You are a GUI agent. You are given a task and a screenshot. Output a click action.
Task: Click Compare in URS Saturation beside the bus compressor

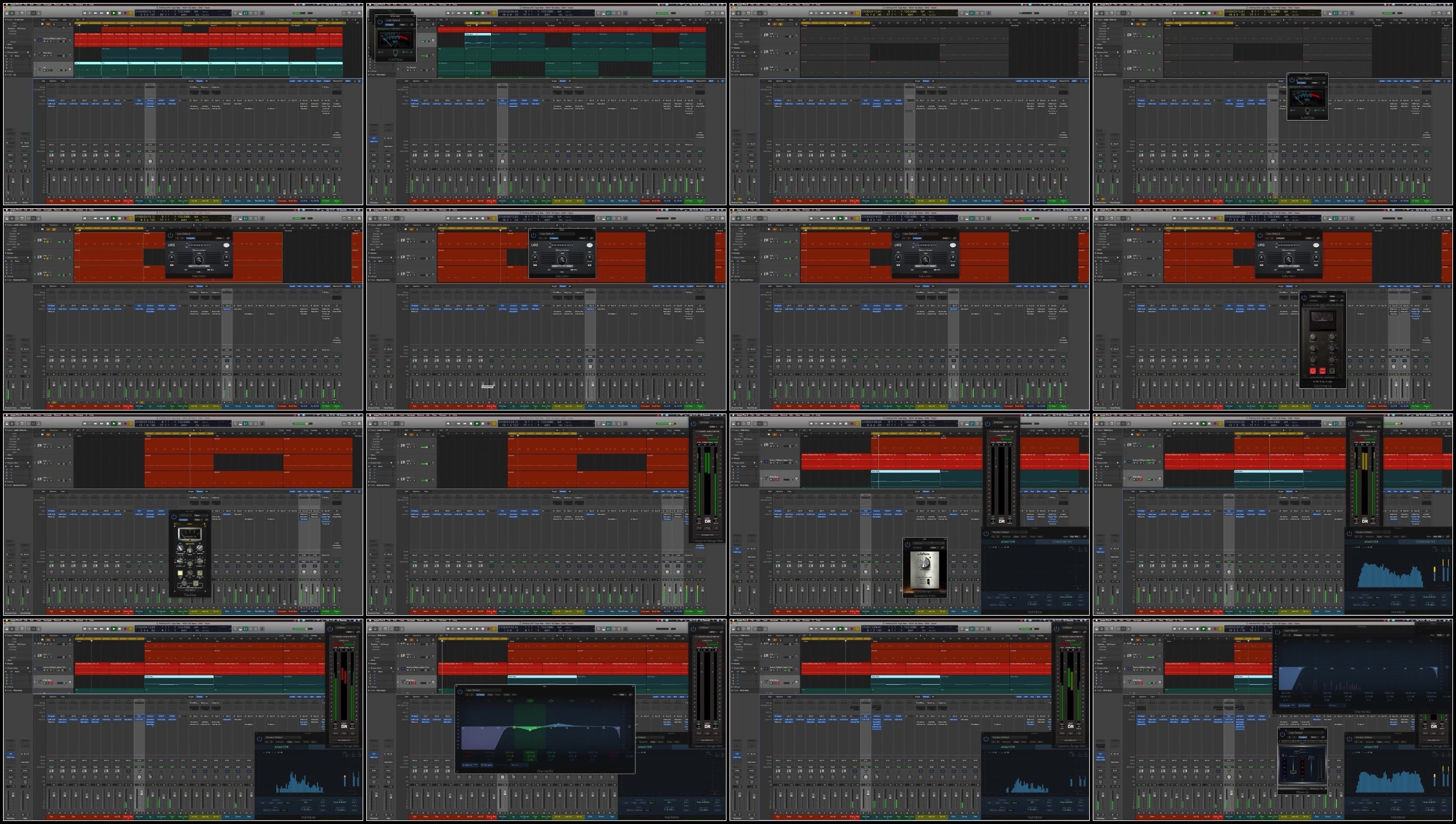(x=1280, y=238)
